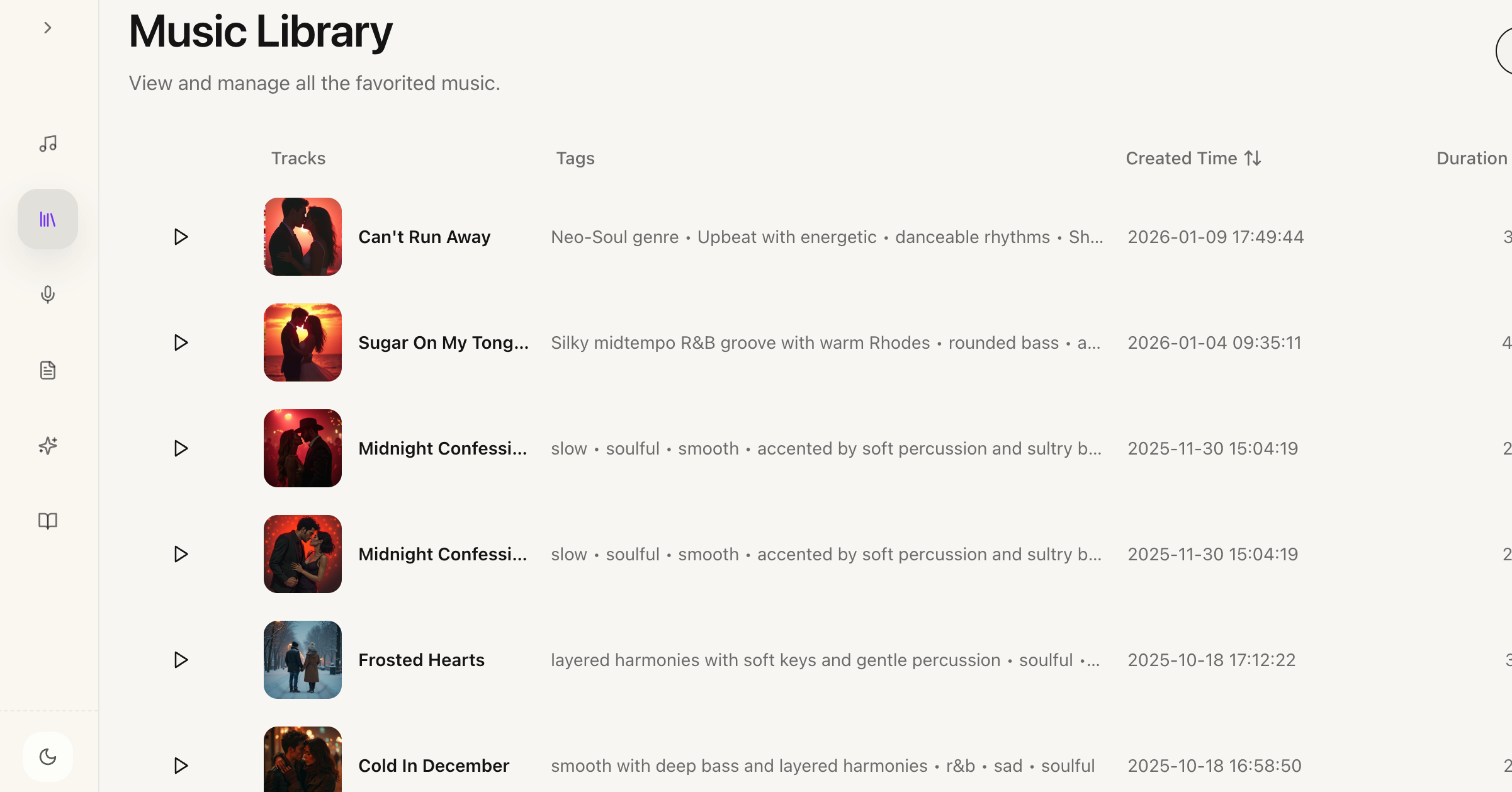Play the Sugar On My Tongue track

point(181,342)
